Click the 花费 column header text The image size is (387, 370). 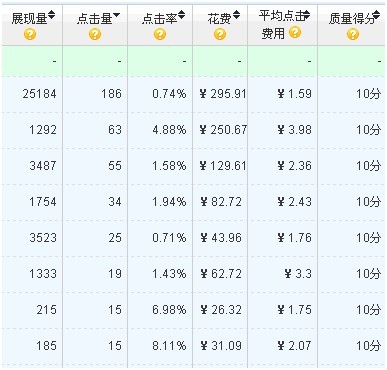219,19
